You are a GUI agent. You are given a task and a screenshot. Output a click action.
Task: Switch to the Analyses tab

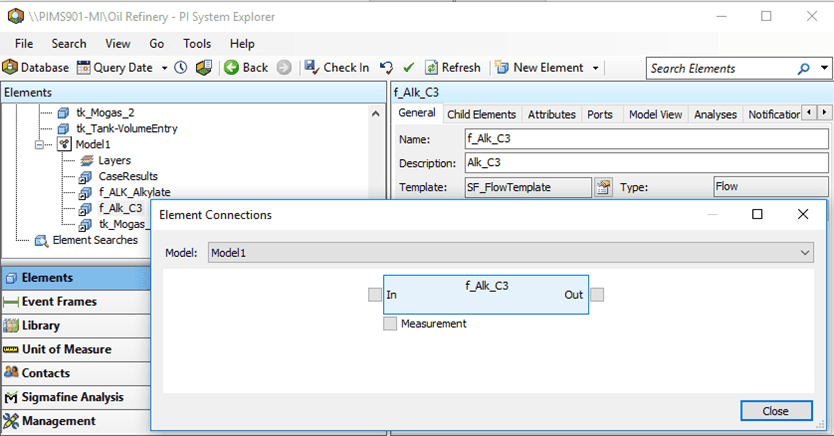tap(715, 114)
